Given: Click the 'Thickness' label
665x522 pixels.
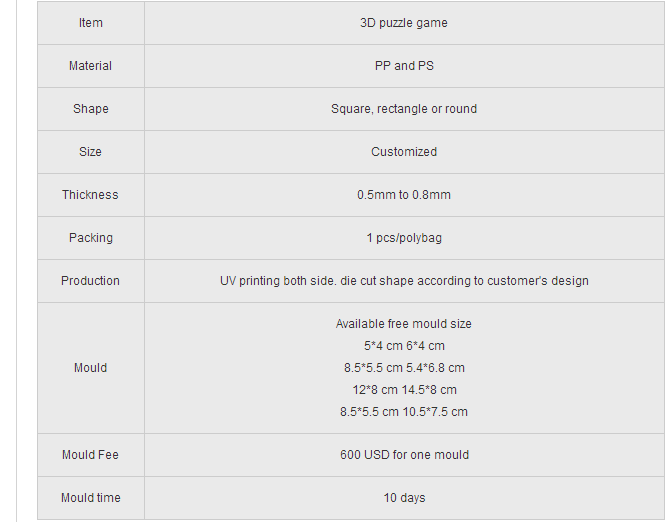Looking at the screenshot, I should pos(90,195).
